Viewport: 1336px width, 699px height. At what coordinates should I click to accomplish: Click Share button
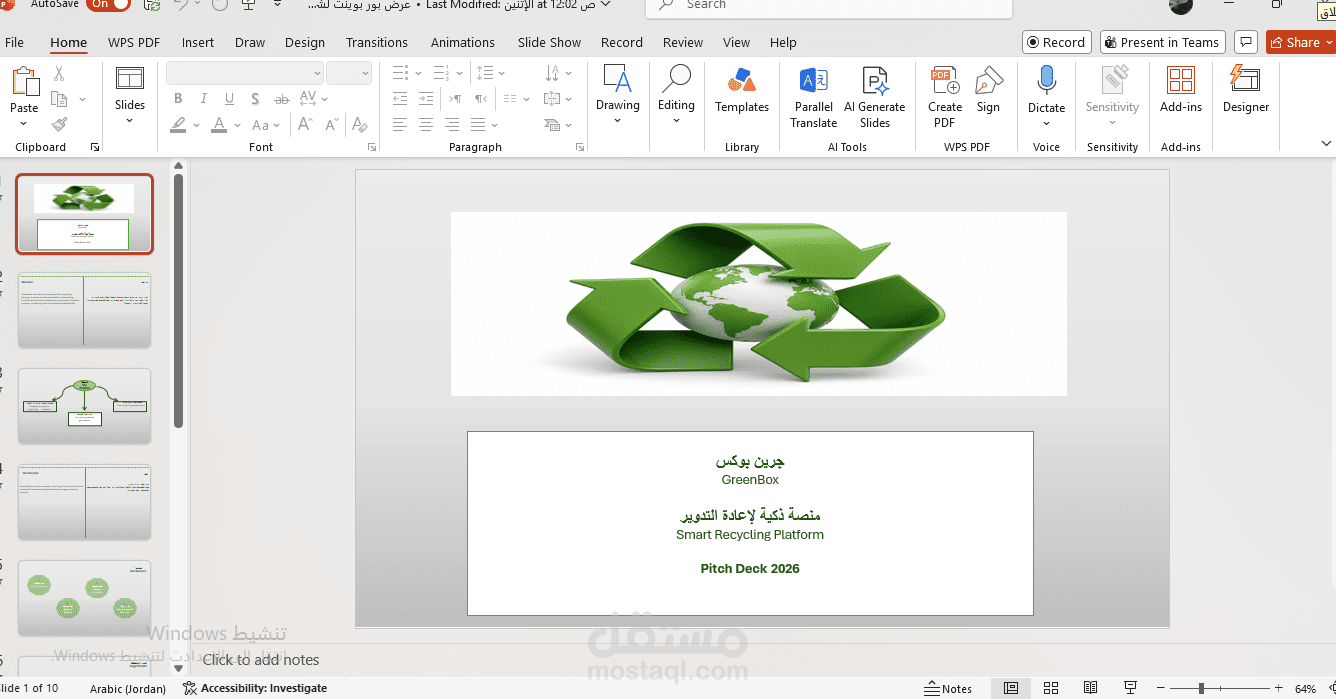point(1300,42)
